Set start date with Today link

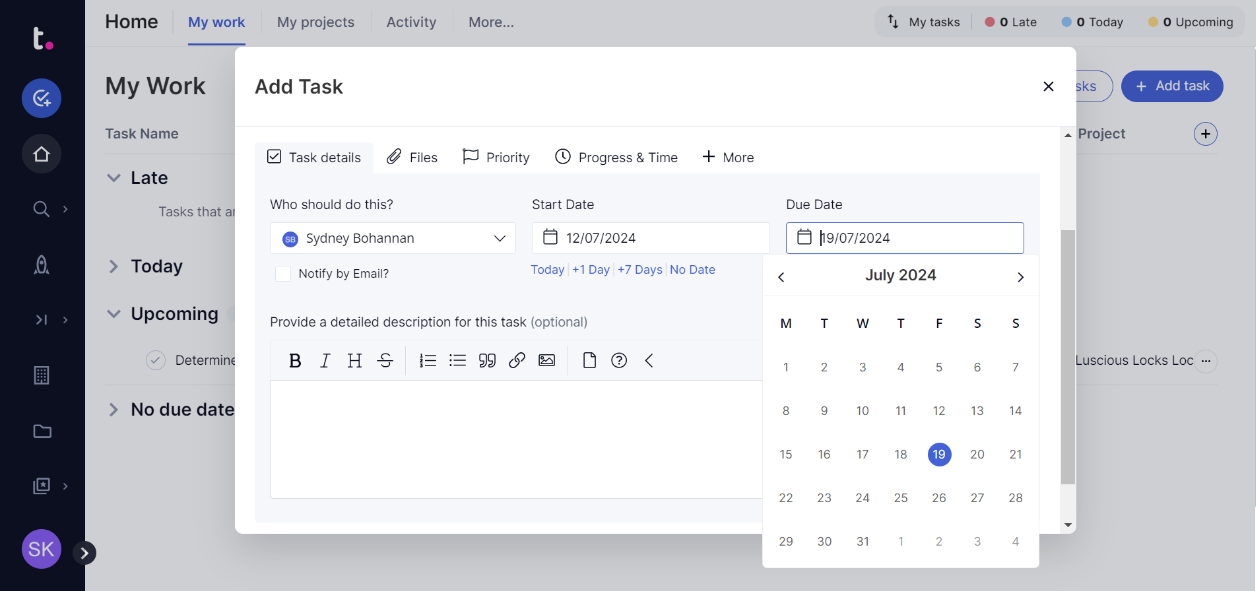[547, 270]
